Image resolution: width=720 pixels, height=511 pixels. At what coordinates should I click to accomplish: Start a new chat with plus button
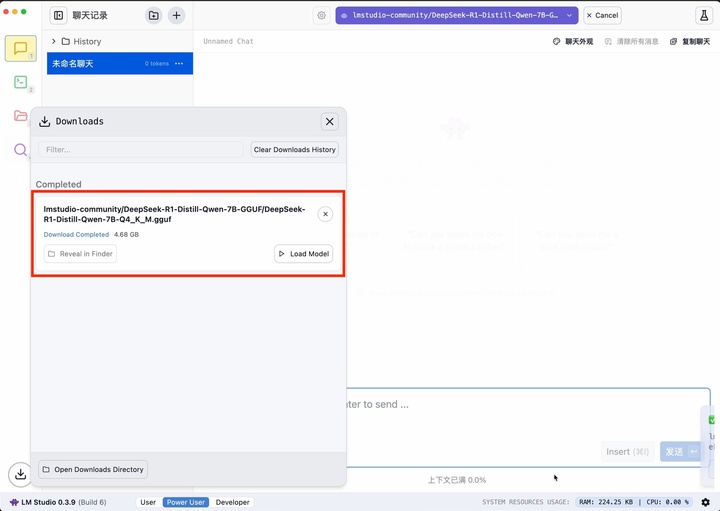pos(176,15)
